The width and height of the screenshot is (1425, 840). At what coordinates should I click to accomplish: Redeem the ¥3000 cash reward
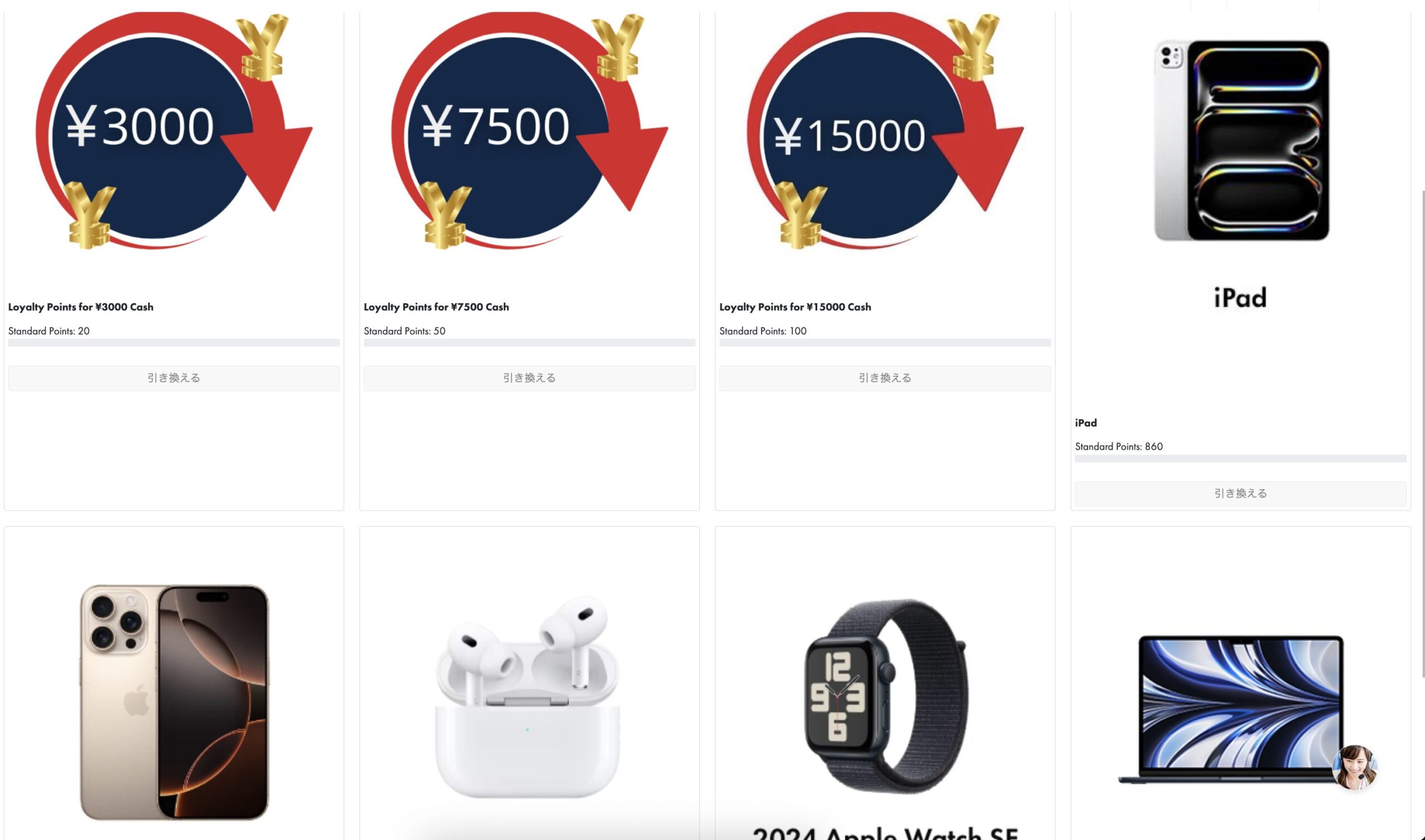click(x=174, y=378)
